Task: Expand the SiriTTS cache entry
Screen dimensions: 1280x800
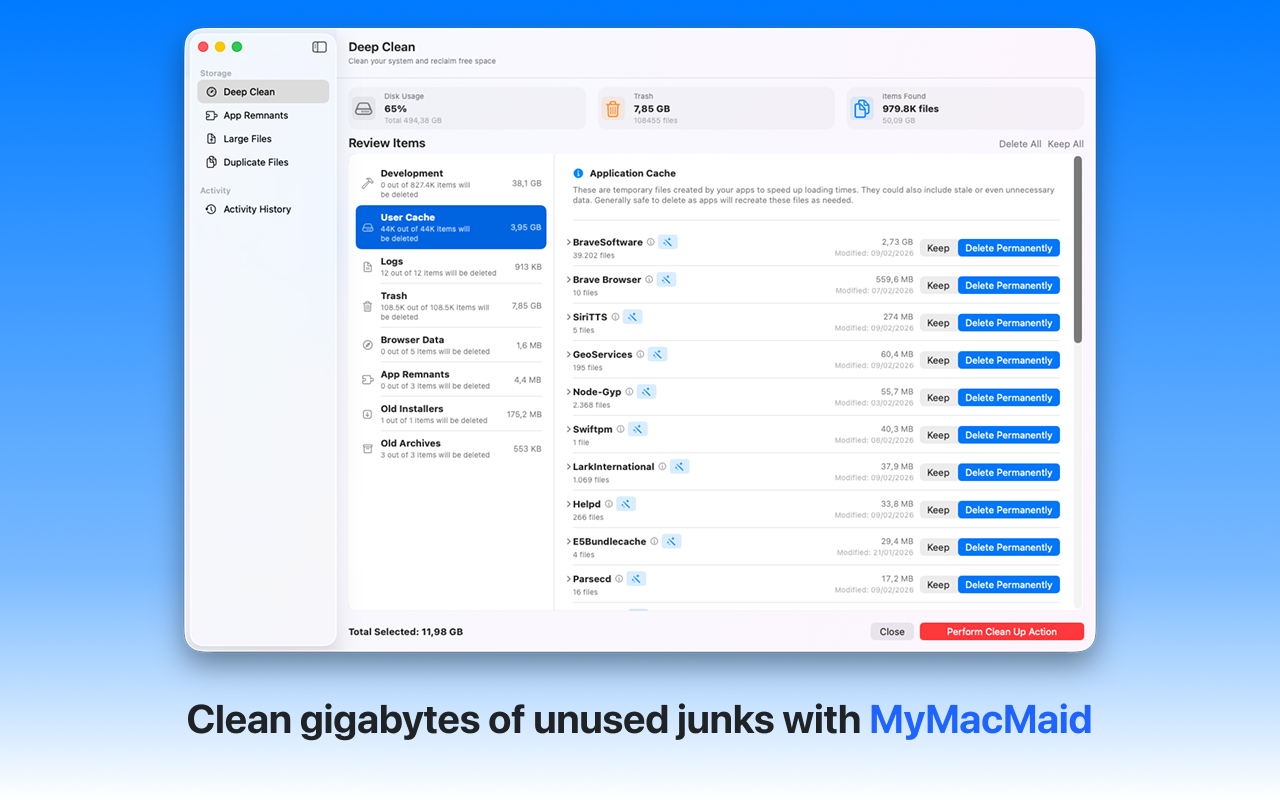Action: point(569,316)
